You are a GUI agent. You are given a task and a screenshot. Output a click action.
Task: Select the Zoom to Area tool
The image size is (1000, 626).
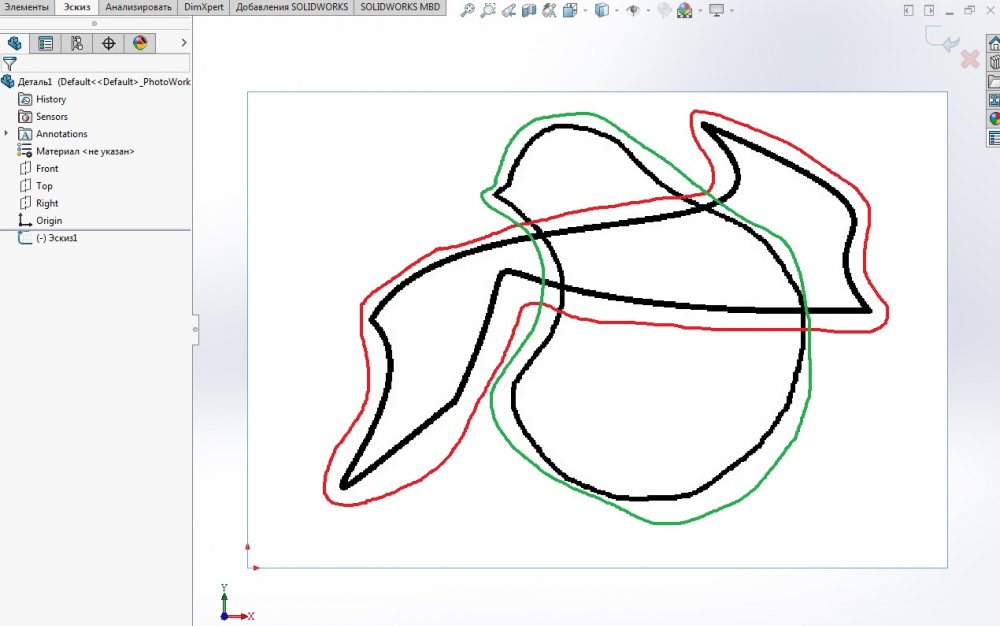click(x=488, y=11)
